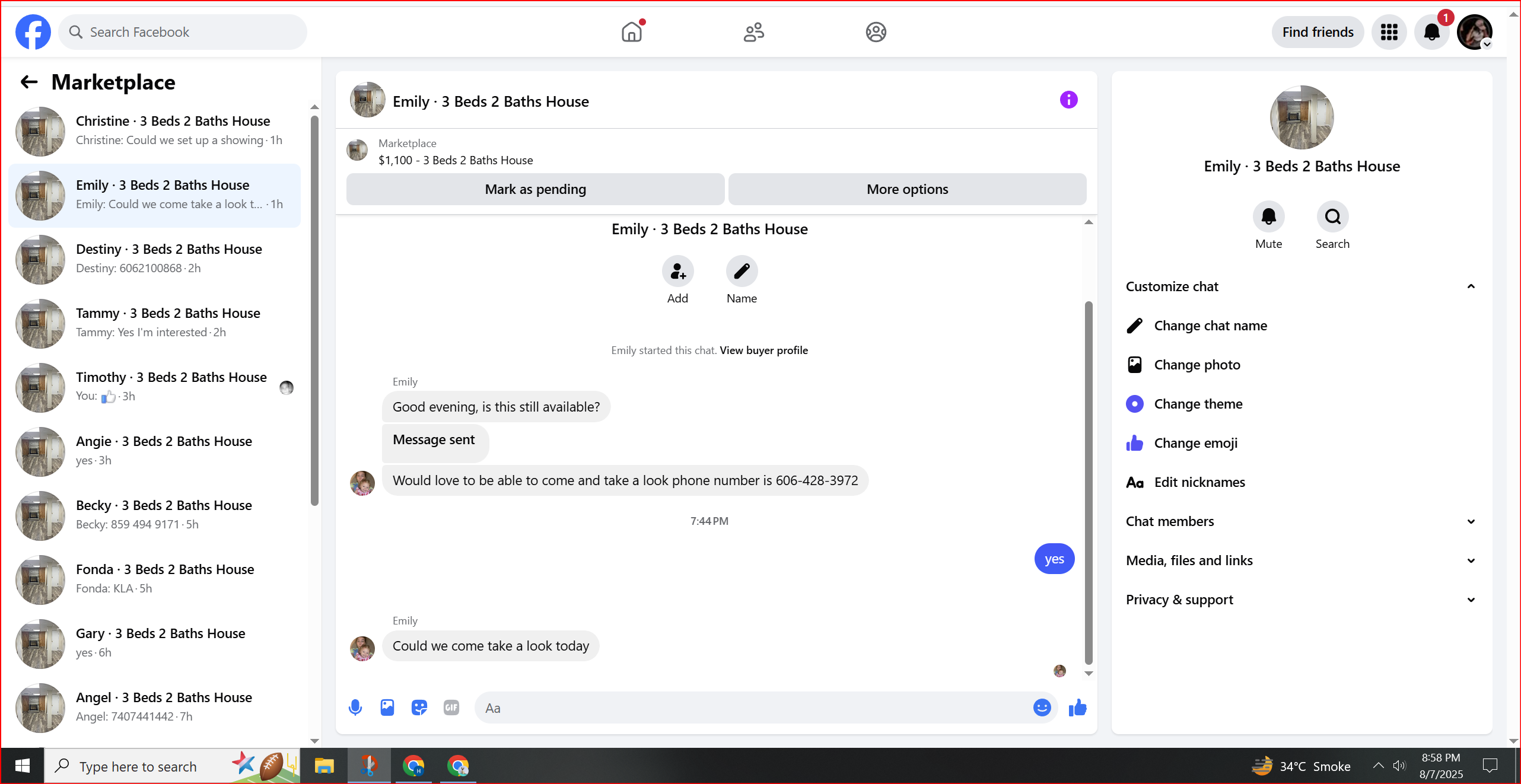Expand Privacy & support section
The width and height of the screenshot is (1521, 784).
click(1302, 600)
